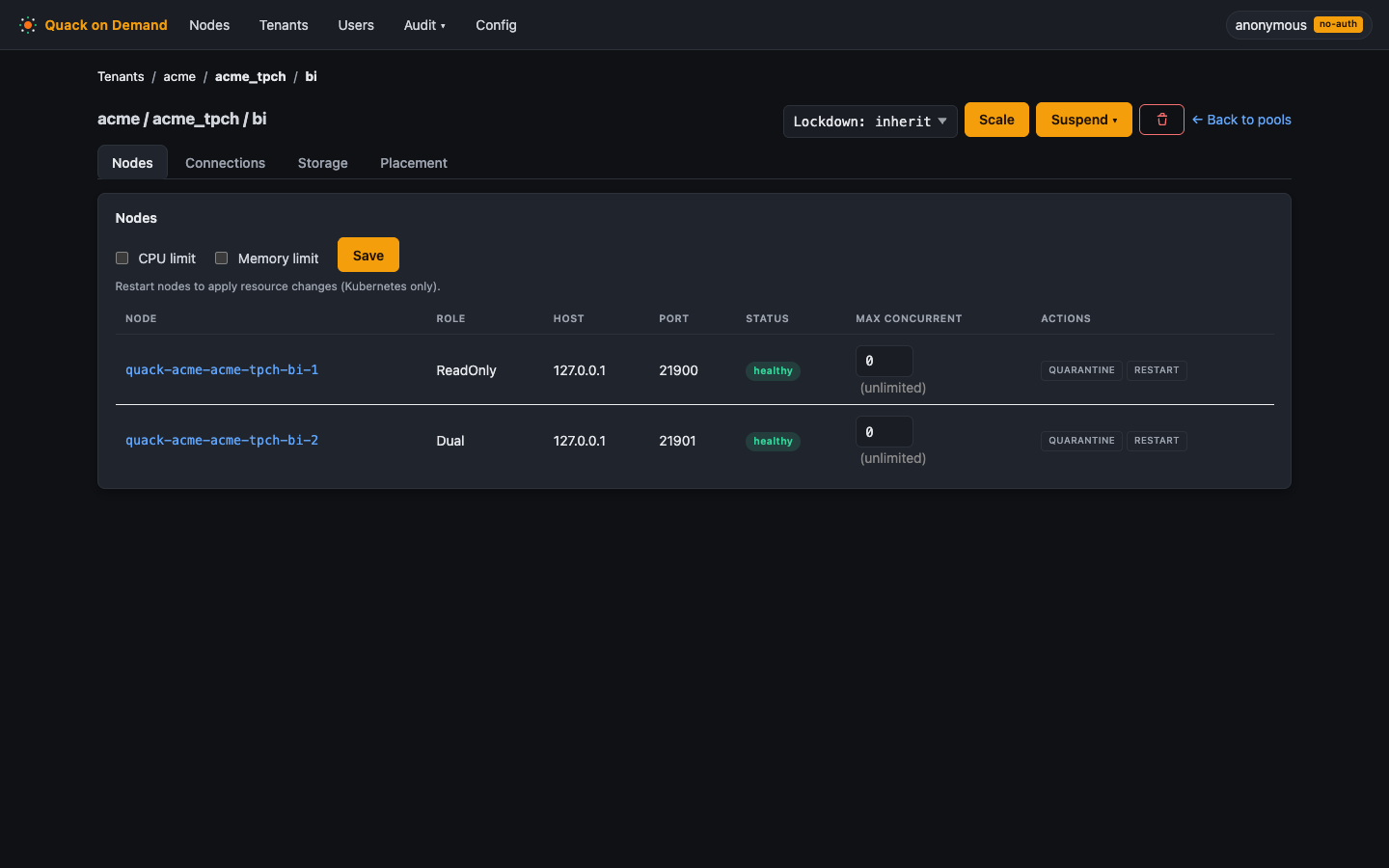Quarantine the quack-acme-acme-tpch-bi-2 node
The height and width of the screenshot is (868, 1389).
1081,441
